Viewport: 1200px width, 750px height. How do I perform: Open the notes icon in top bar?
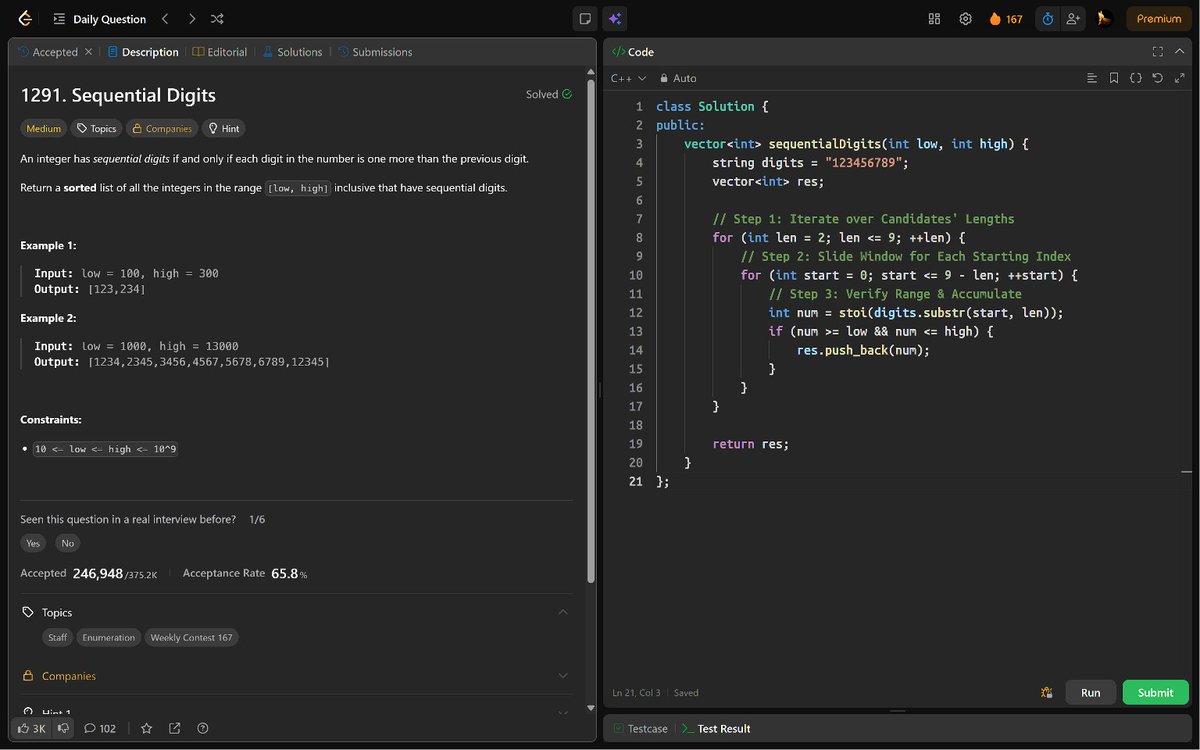click(x=585, y=19)
